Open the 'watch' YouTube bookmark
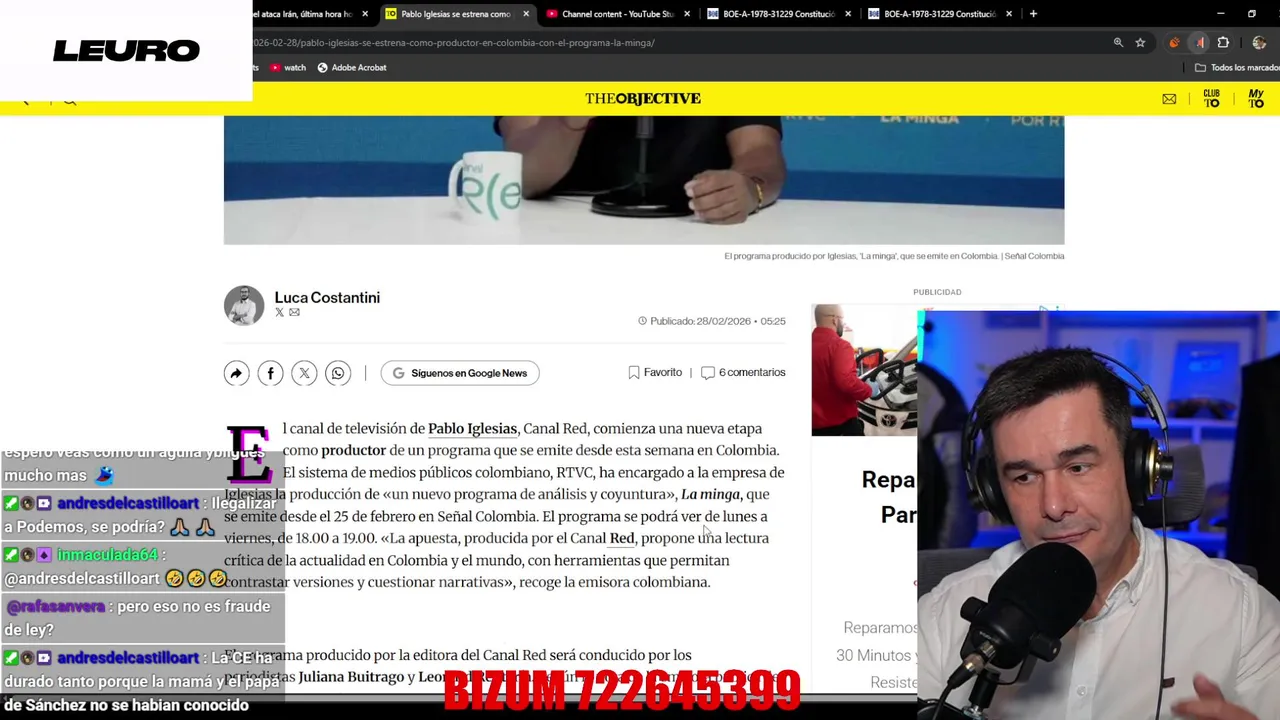The image size is (1280, 720). [x=288, y=68]
